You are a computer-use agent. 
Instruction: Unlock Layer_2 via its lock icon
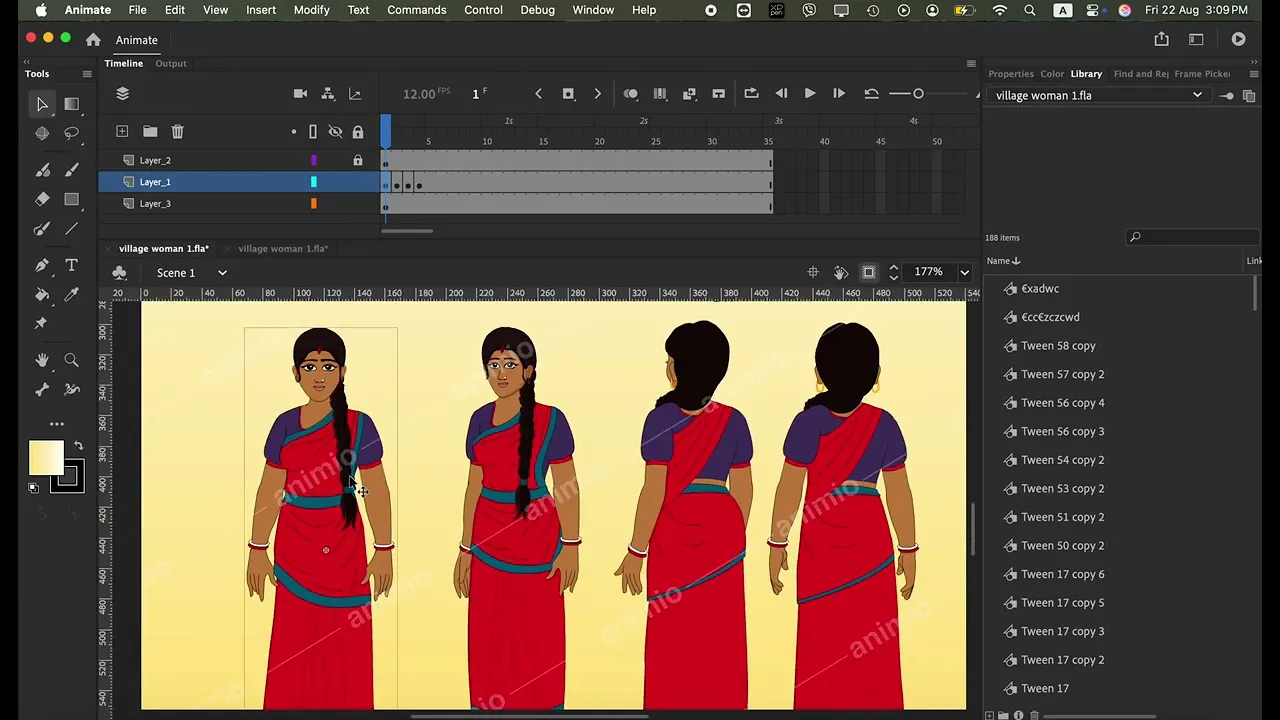tap(358, 160)
